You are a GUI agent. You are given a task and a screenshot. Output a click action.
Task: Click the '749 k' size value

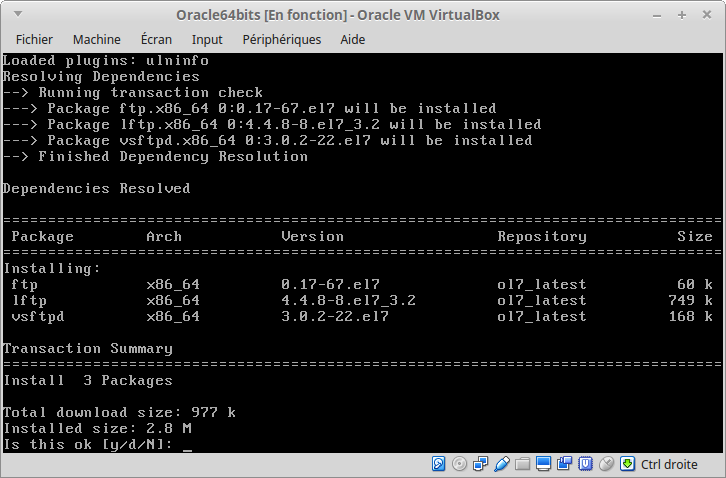690,300
